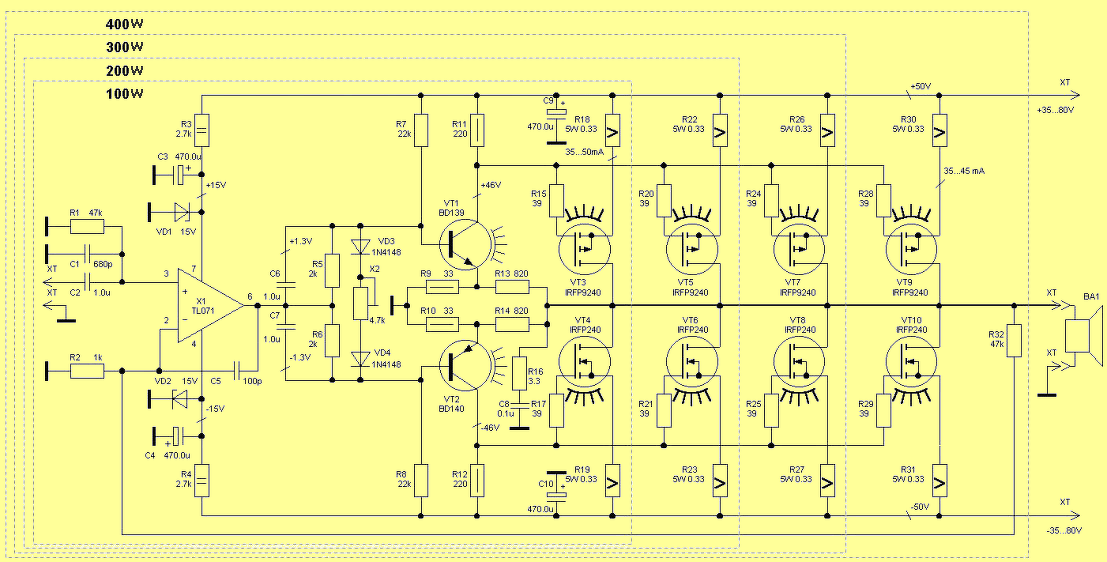The image size is (1107, 562).
Task: Click the VT8 MOSFET symbol
Action: 799,361
